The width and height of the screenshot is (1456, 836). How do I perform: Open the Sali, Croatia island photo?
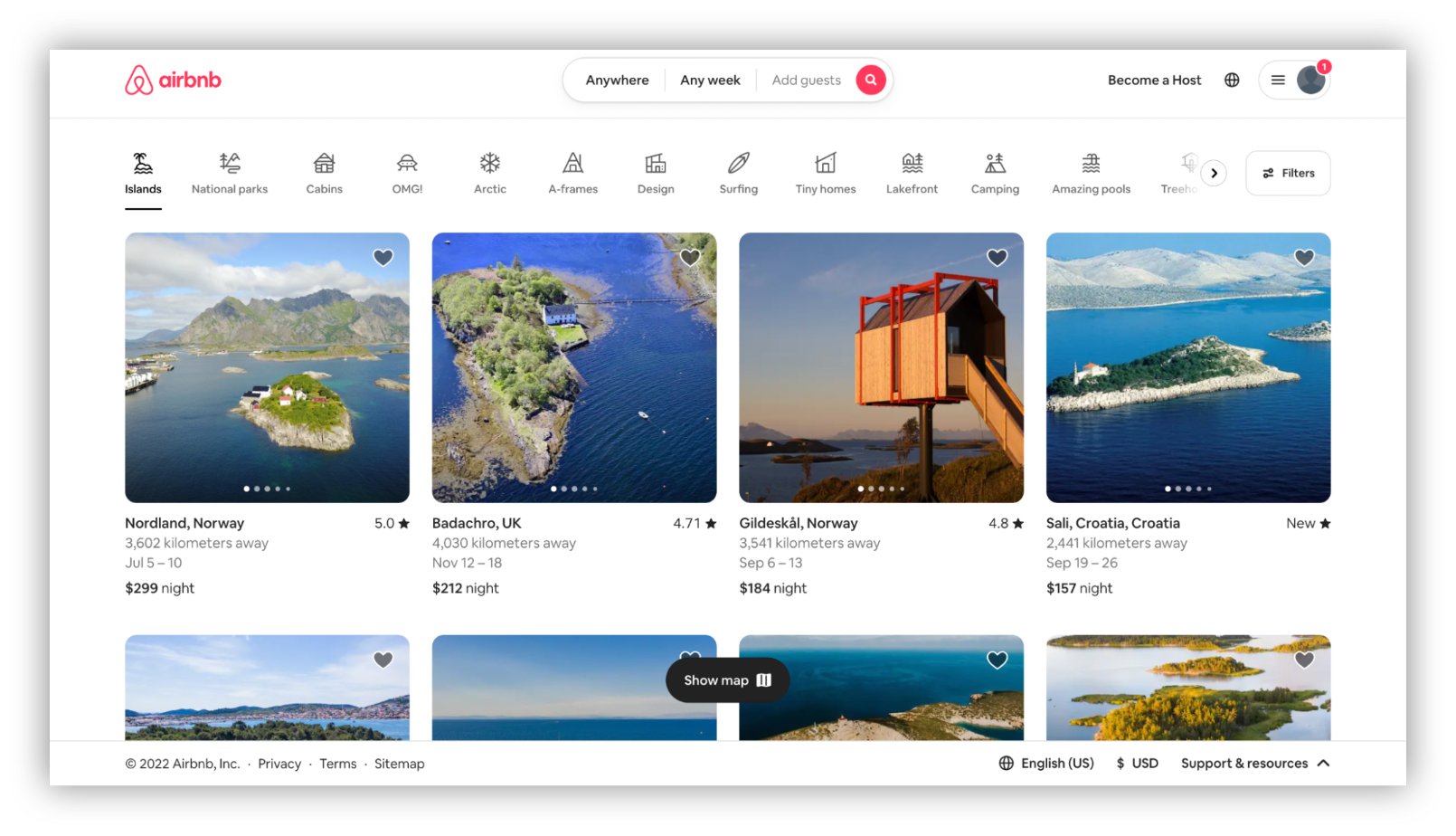[1188, 367]
